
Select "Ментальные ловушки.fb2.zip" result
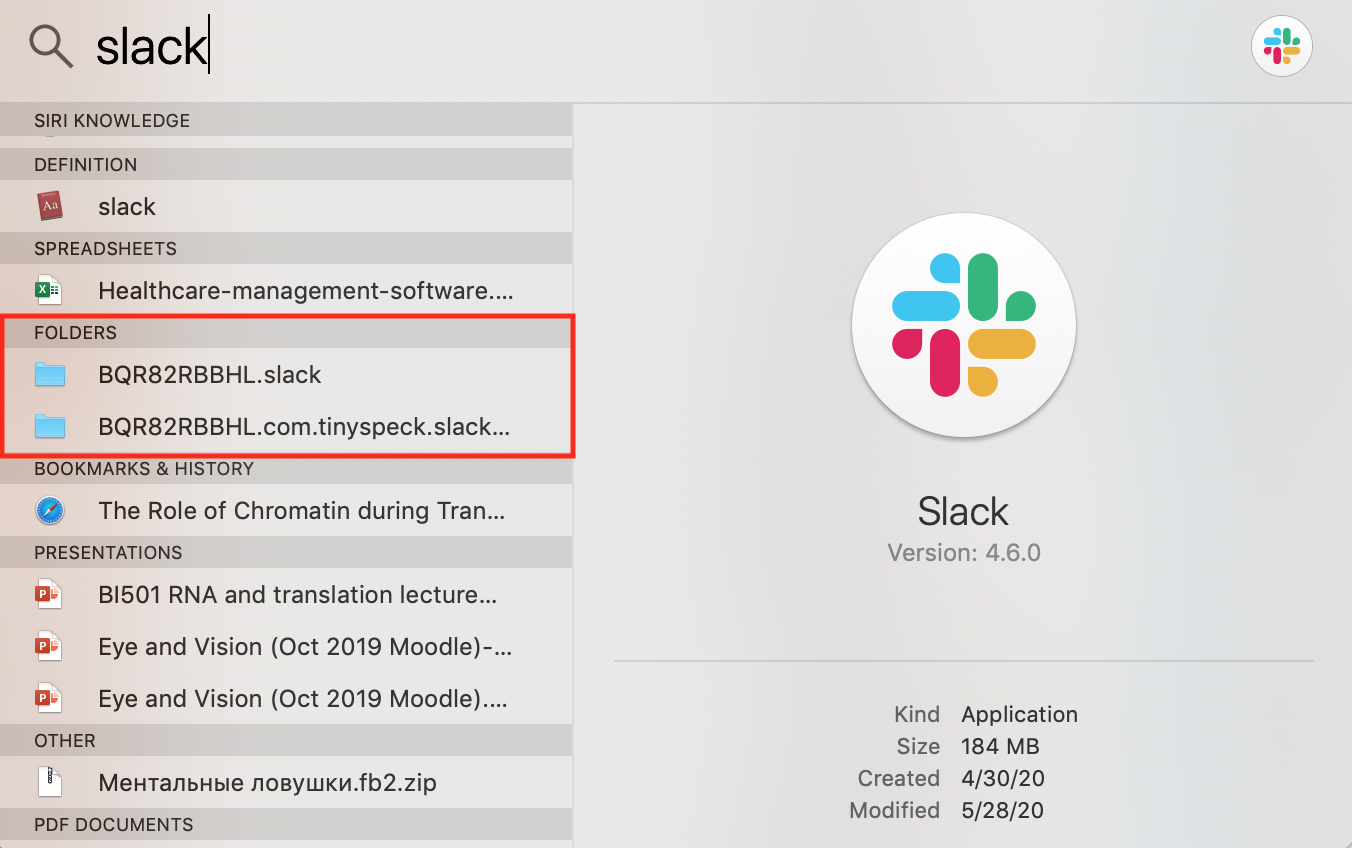[x=286, y=782]
